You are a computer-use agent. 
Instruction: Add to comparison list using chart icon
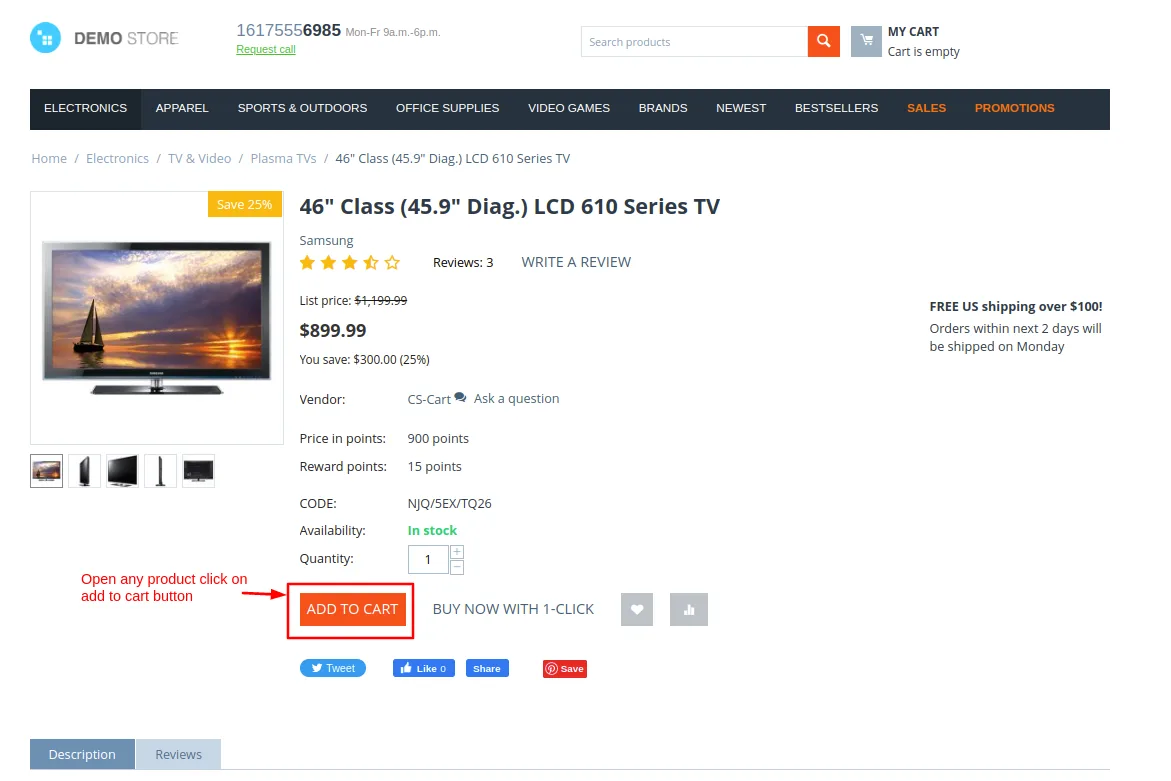(x=689, y=609)
